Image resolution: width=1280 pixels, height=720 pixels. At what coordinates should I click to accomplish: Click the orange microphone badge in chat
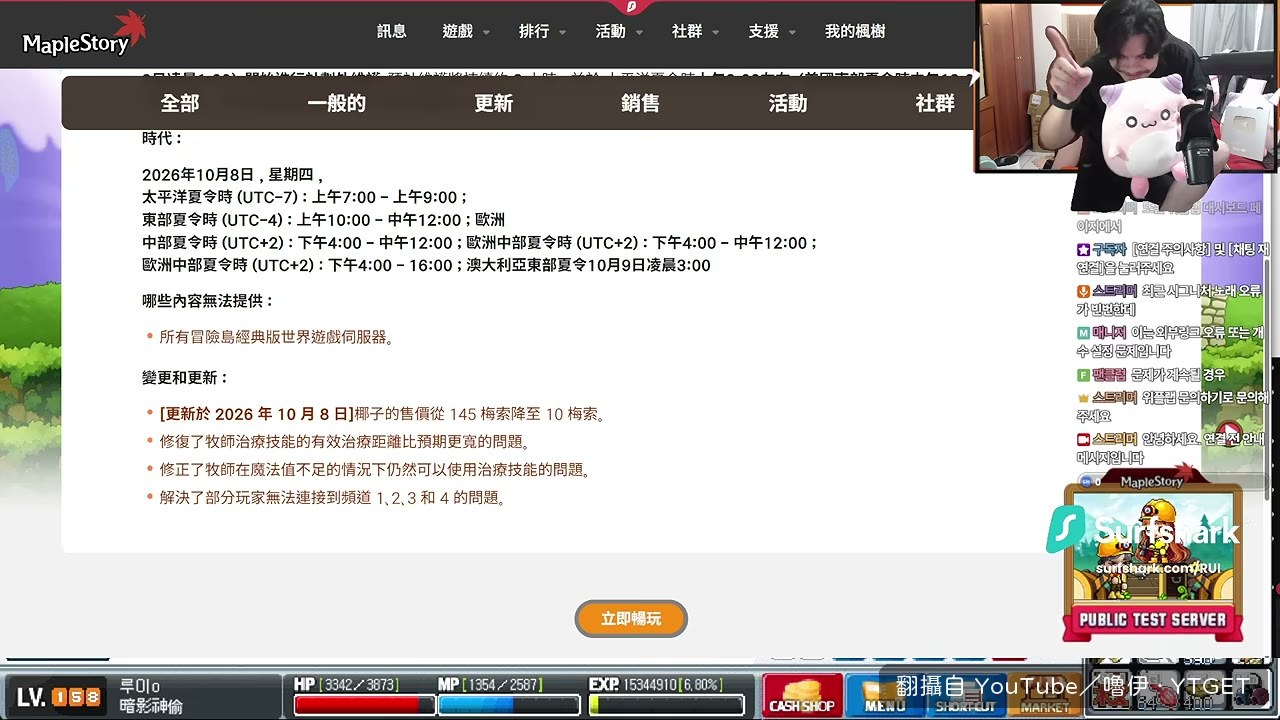1083,291
